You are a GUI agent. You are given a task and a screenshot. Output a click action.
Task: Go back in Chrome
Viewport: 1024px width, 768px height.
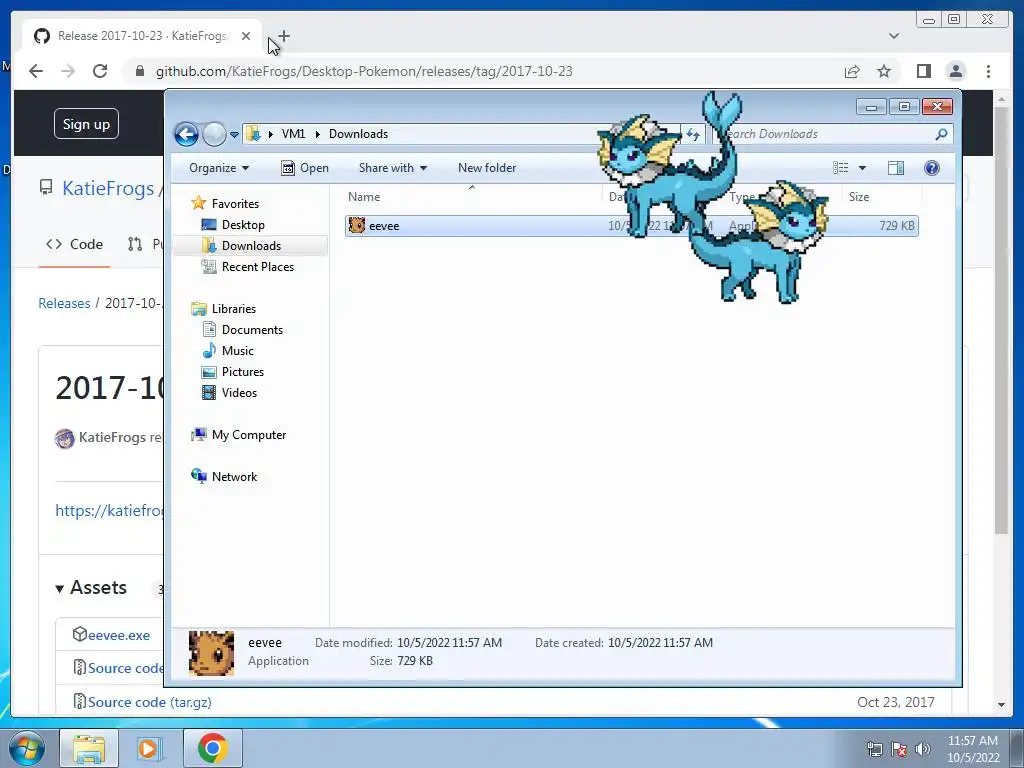[x=36, y=71]
